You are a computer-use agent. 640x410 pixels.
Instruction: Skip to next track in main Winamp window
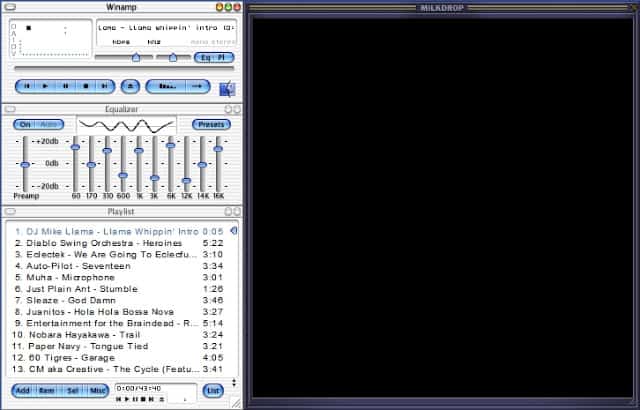pyautogui.click(x=104, y=86)
